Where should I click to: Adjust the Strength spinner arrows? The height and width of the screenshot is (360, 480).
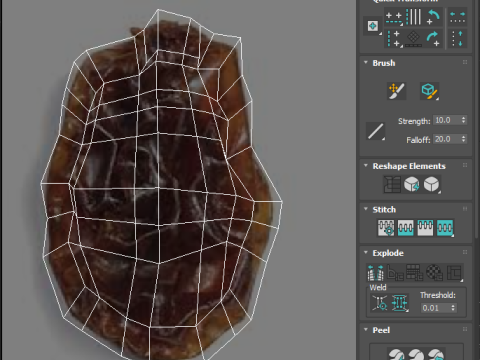click(463, 120)
